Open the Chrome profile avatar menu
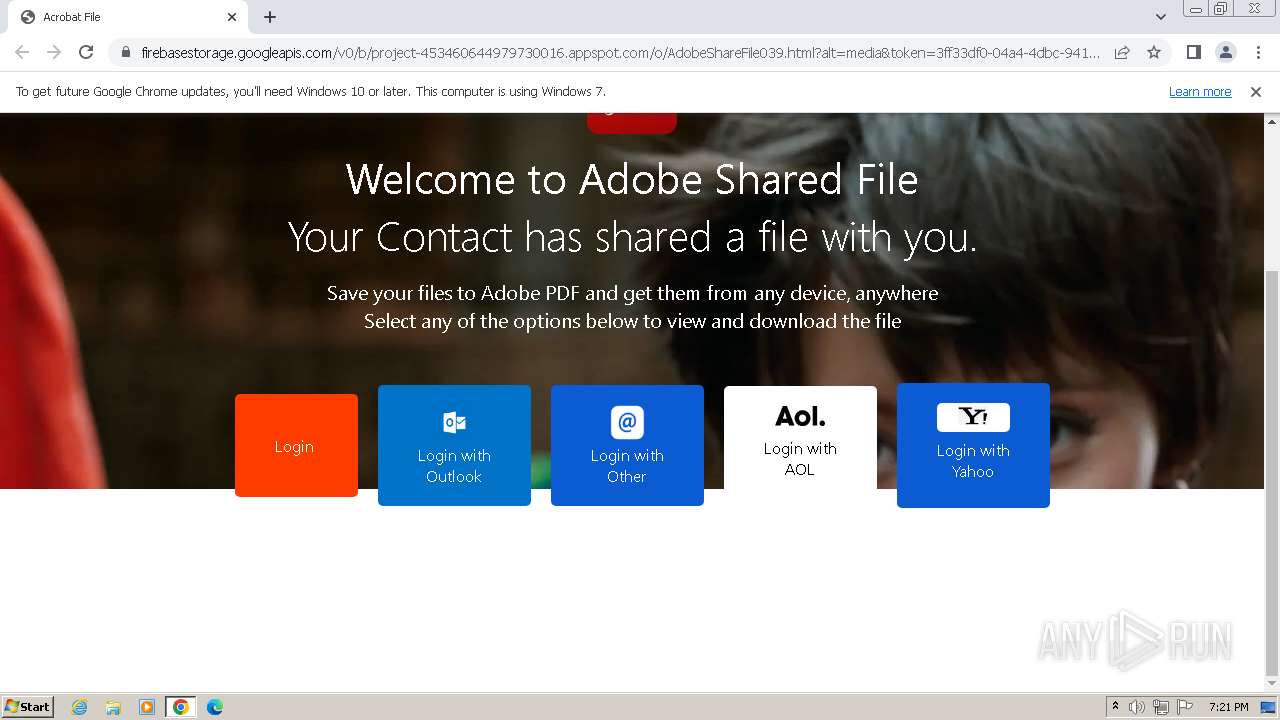Image resolution: width=1280 pixels, height=720 pixels. pyautogui.click(x=1225, y=52)
